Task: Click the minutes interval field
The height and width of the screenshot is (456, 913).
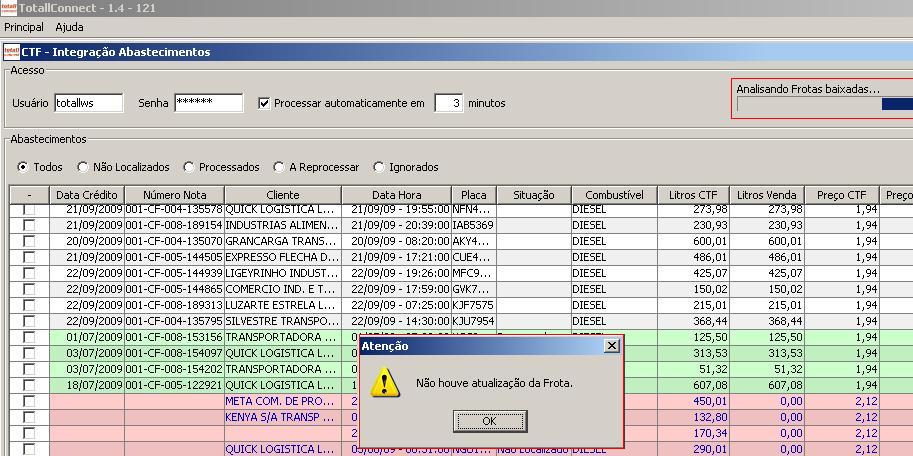Action: (449, 103)
